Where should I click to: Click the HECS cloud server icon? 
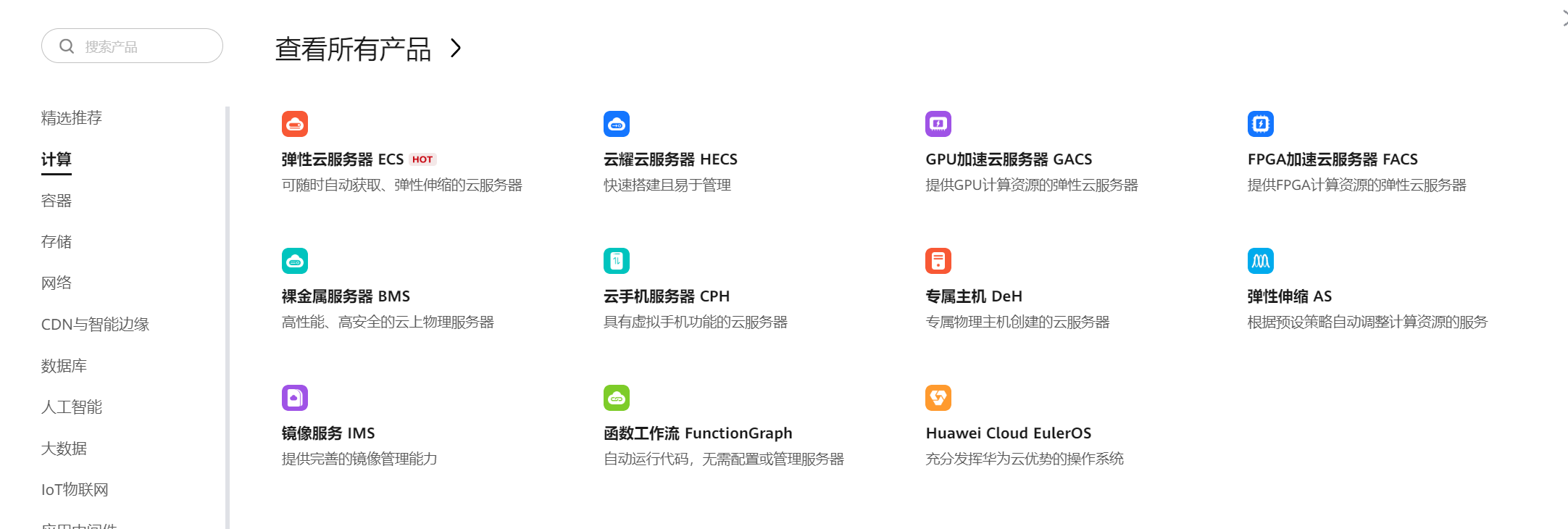(x=617, y=124)
